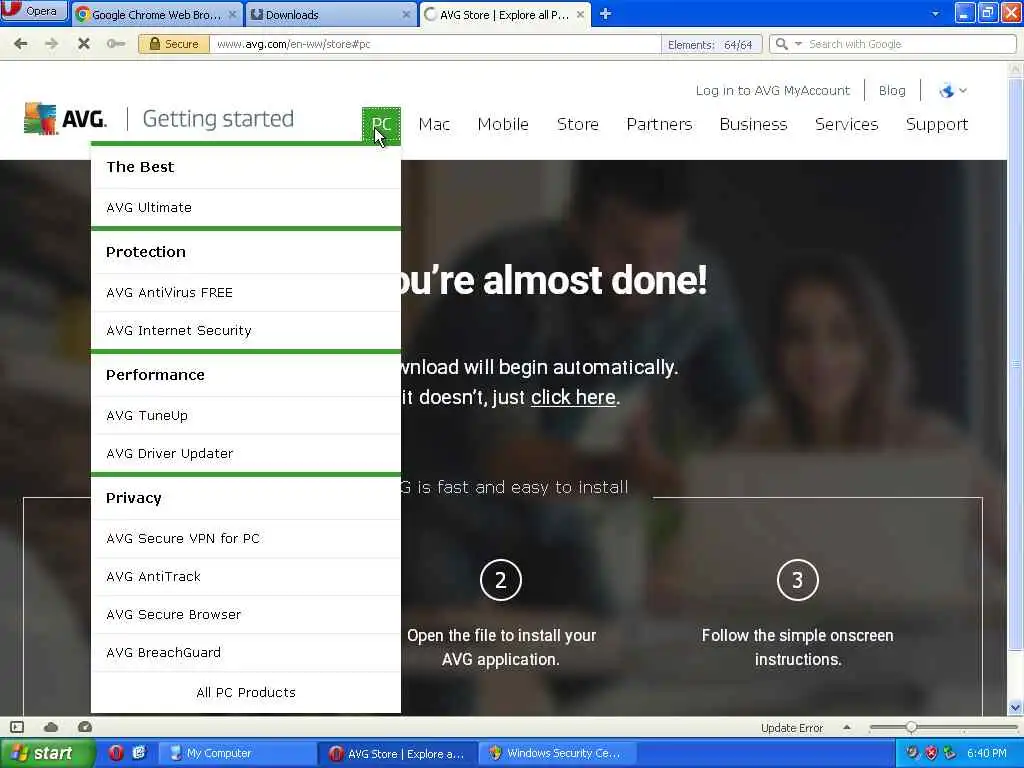Switch to the Google Chrome Web Browser tab
1024x768 pixels.
[156, 14]
